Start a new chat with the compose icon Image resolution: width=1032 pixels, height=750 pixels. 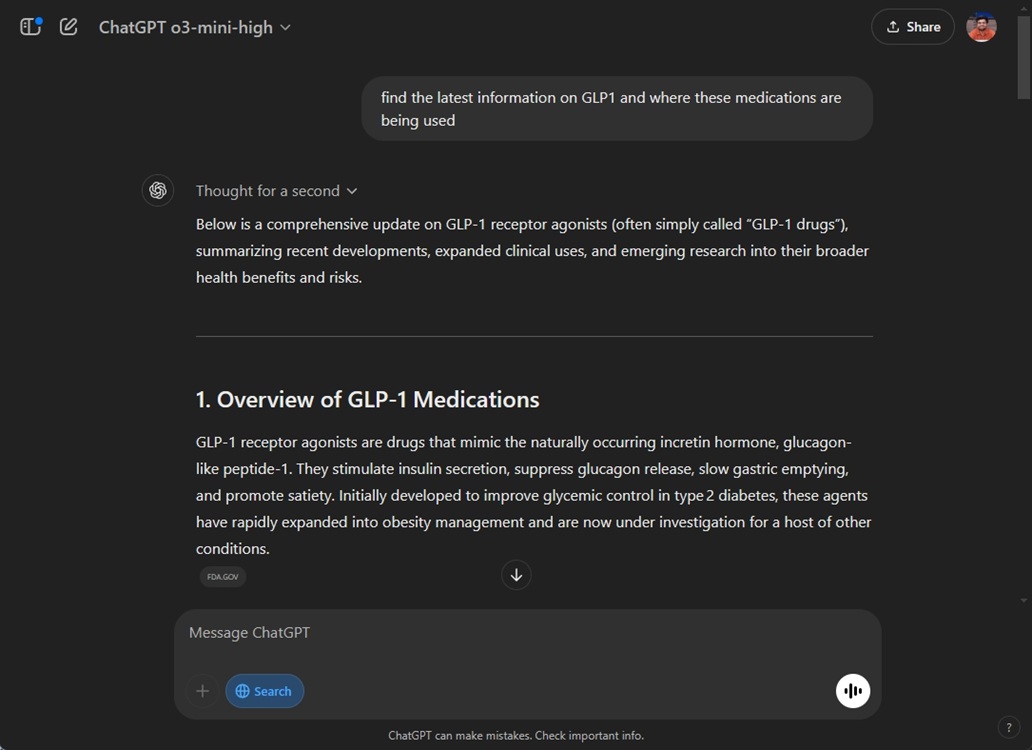(68, 26)
